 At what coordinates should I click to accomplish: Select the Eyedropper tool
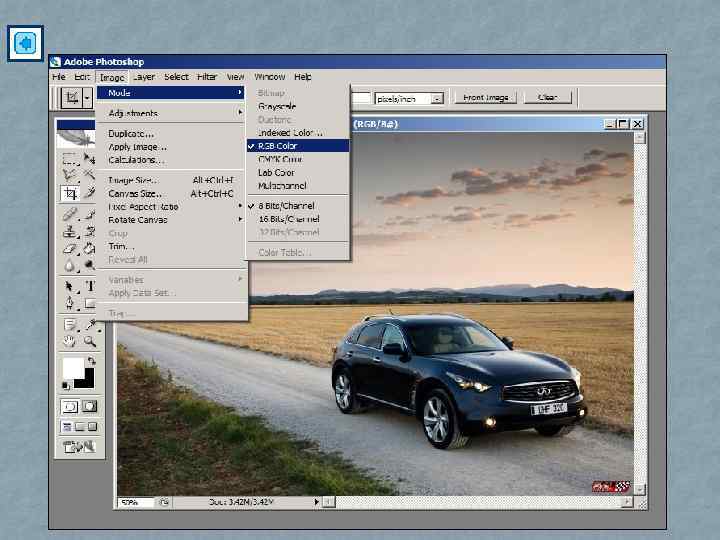coord(90,325)
